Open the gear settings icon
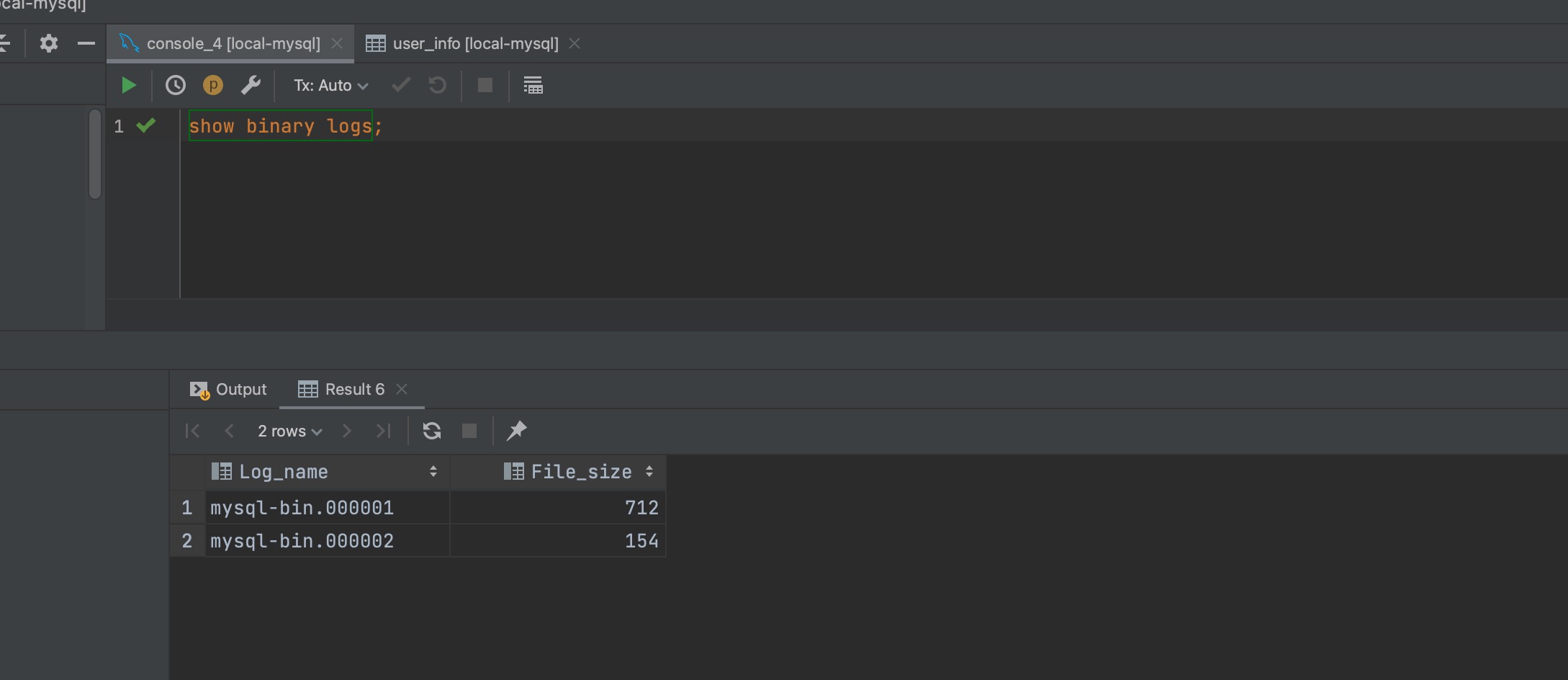The width and height of the screenshot is (1568, 680). point(49,44)
